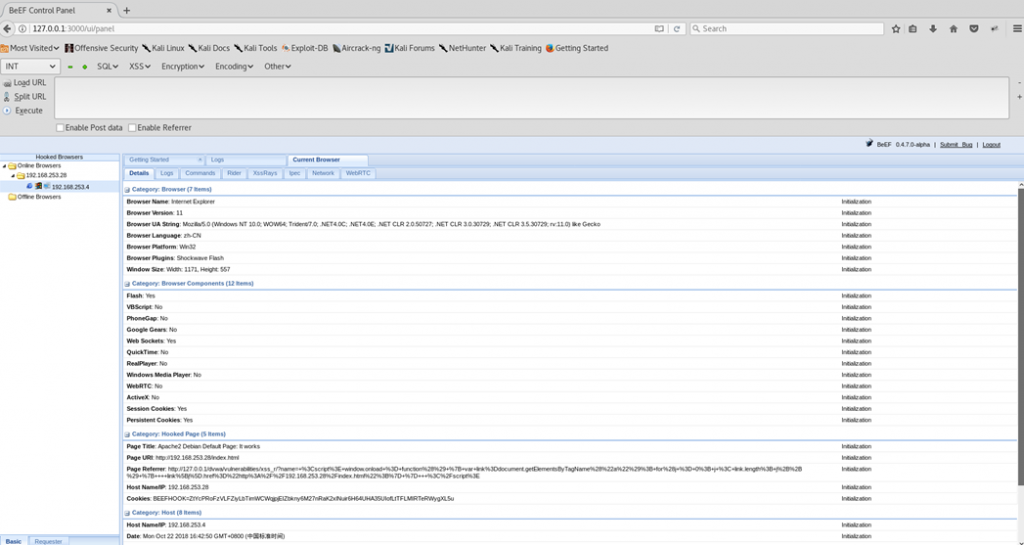Image resolution: width=1024 pixels, height=545 pixels.
Task: Click the HackBar textarea plus enlarge button
Action: [1019, 97]
